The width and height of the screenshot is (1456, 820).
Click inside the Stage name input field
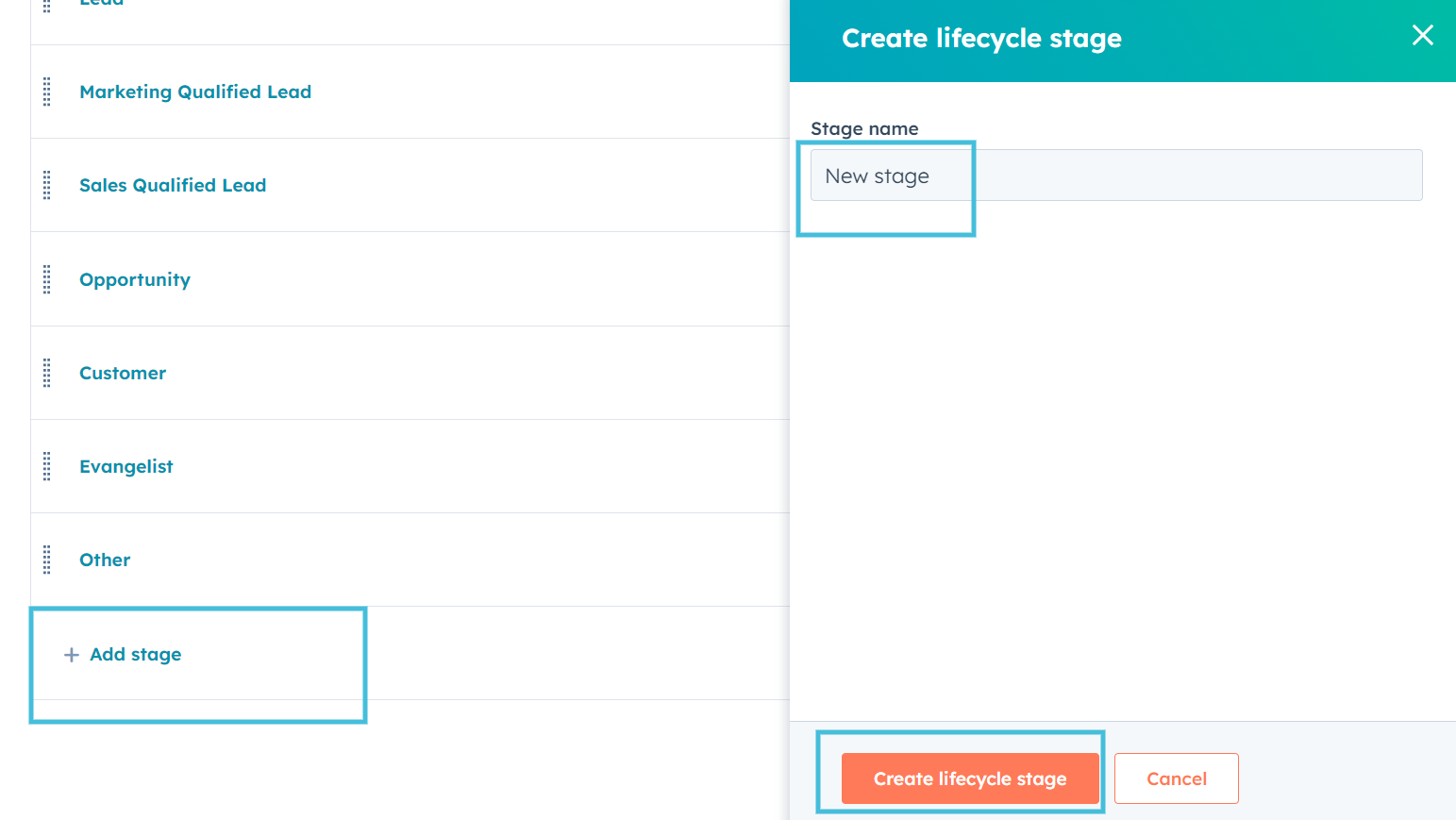[1113, 175]
